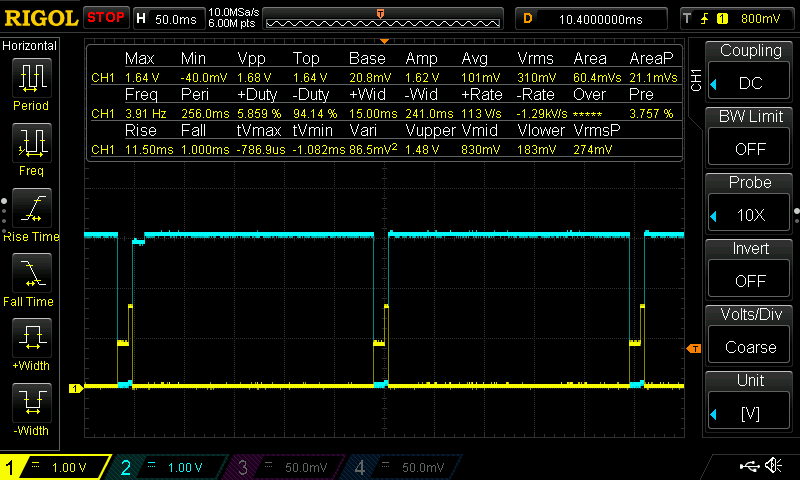800x480 pixels.
Task: Select the -Width measurement icon
Action: point(31,402)
